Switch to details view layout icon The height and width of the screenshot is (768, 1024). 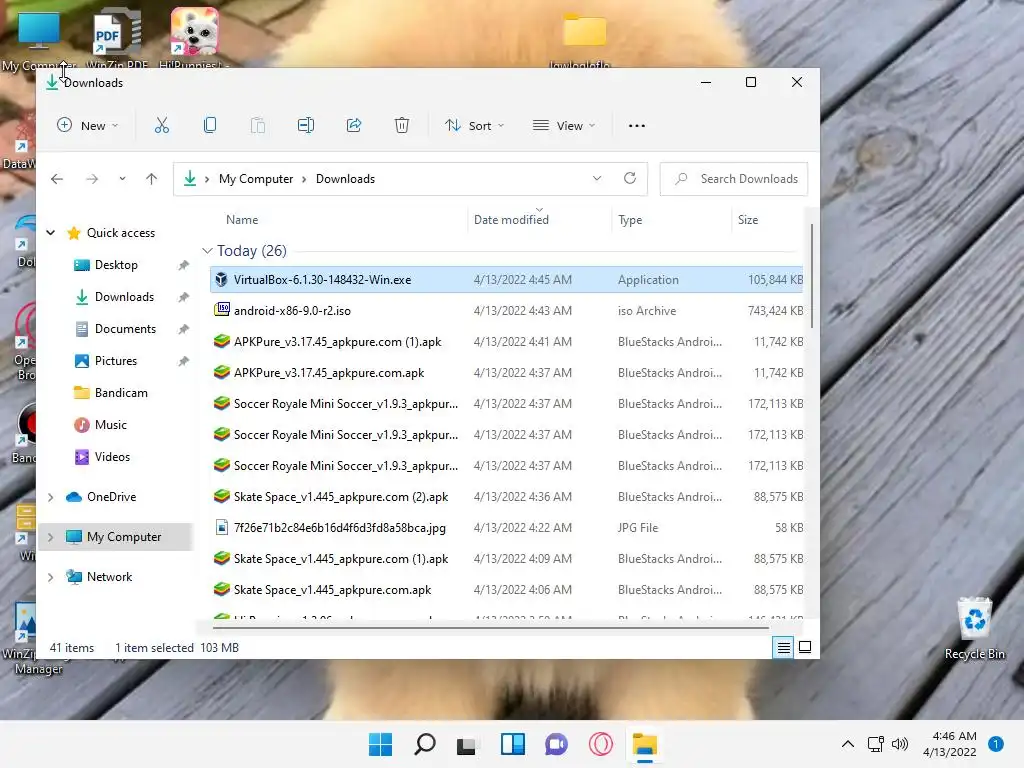(783, 647)
